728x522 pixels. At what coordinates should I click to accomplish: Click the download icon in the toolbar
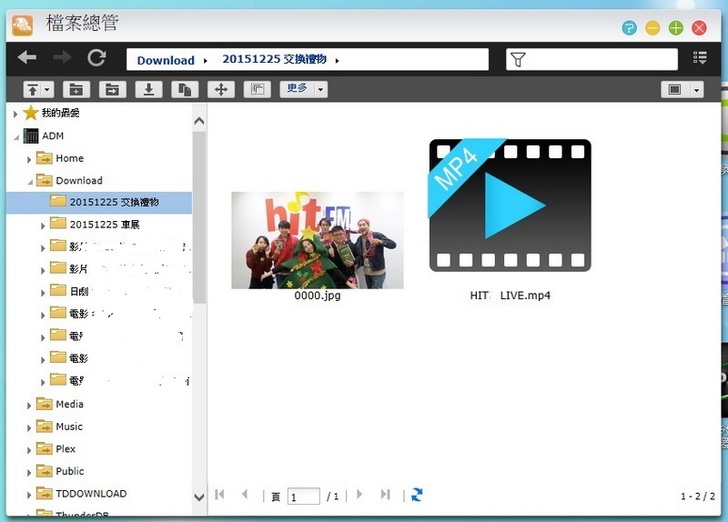(x=148, y=90)
